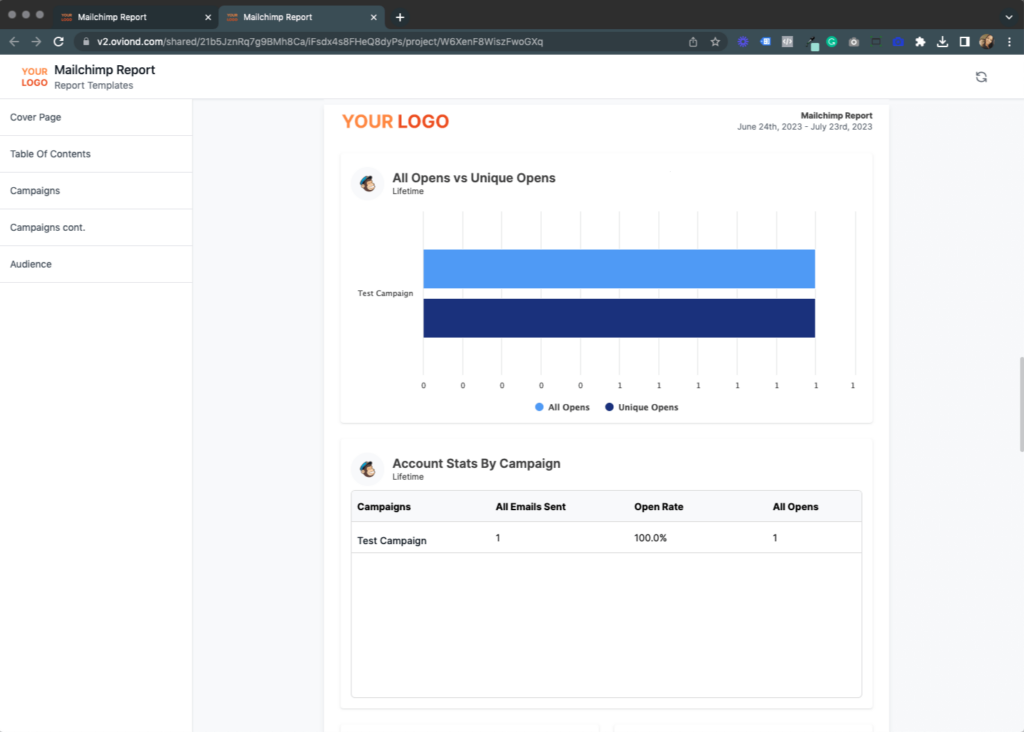Bookmark this page with the star icon
Image resolution: width=1024 pixels, height=732 pixels.
point(715,42)
